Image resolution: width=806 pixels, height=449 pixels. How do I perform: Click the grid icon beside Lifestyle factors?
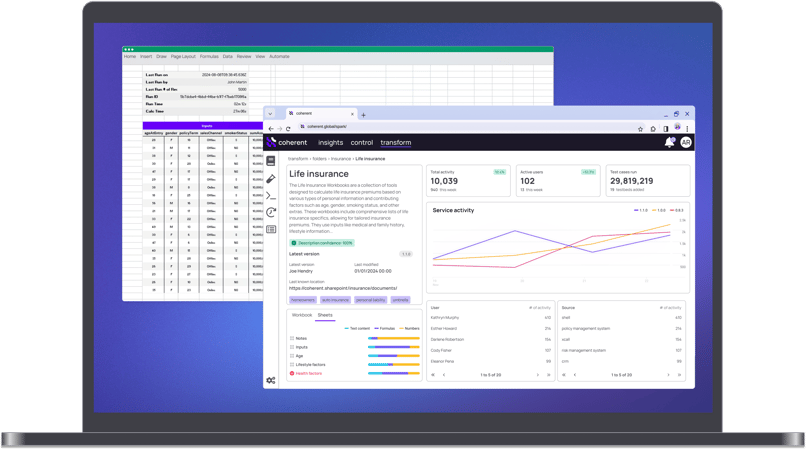click(x=292, y=365)
